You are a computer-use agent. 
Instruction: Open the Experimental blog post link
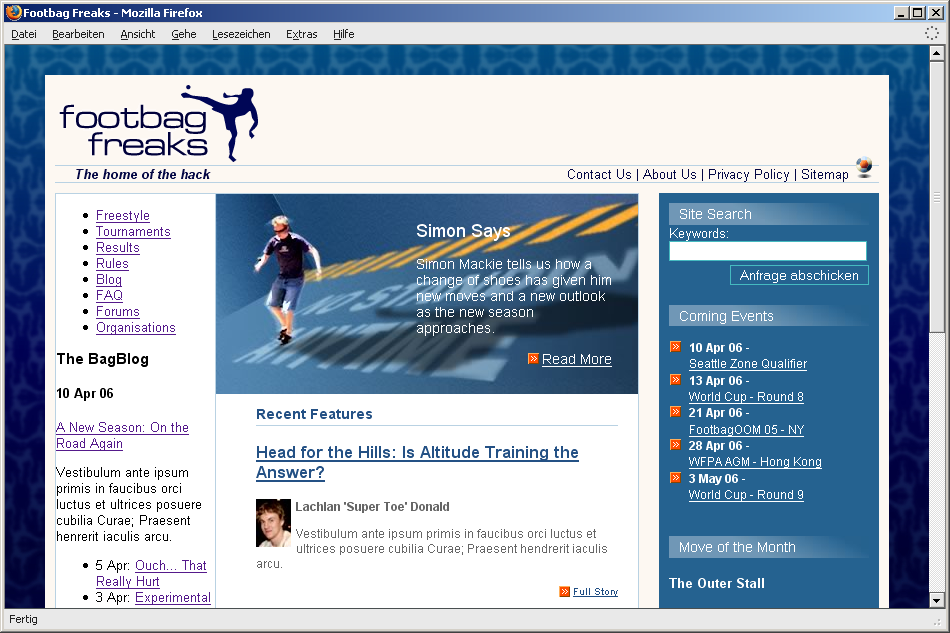(x=173, y=598)
